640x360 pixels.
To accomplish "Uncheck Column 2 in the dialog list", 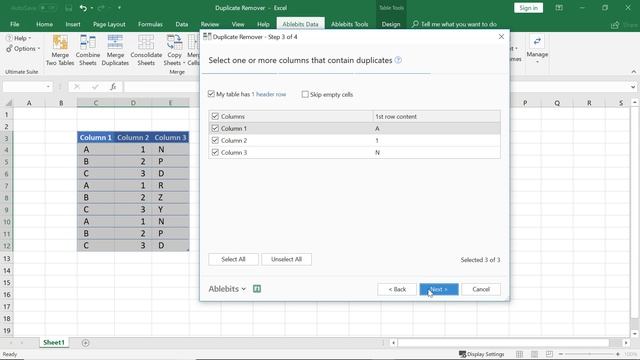I will [215, 140].
